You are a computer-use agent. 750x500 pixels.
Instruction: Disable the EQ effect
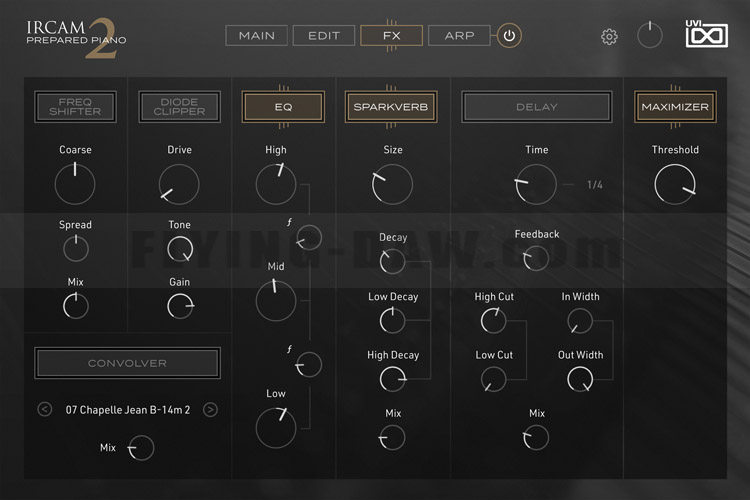pos(283,107)
